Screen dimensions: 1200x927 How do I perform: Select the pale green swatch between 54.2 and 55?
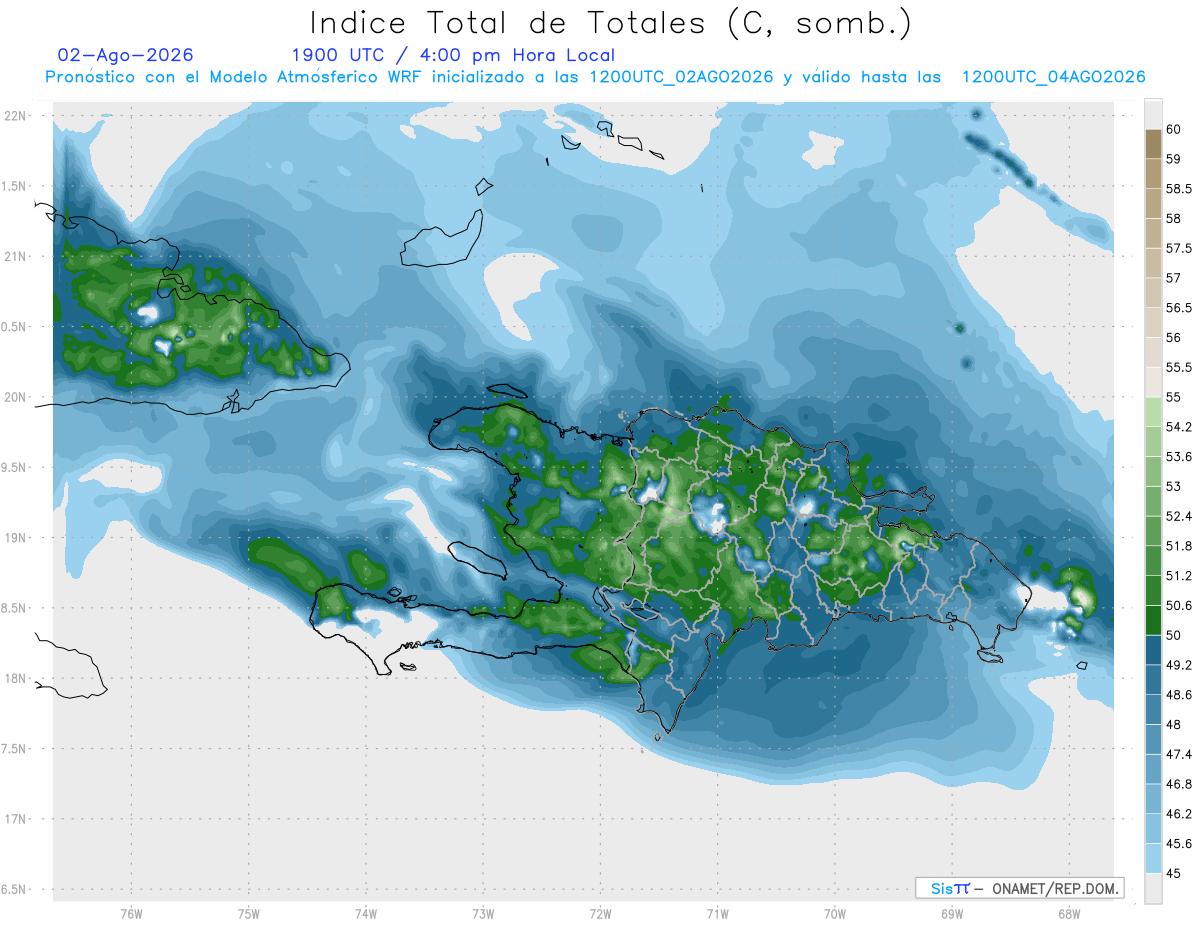(1153, 412)
